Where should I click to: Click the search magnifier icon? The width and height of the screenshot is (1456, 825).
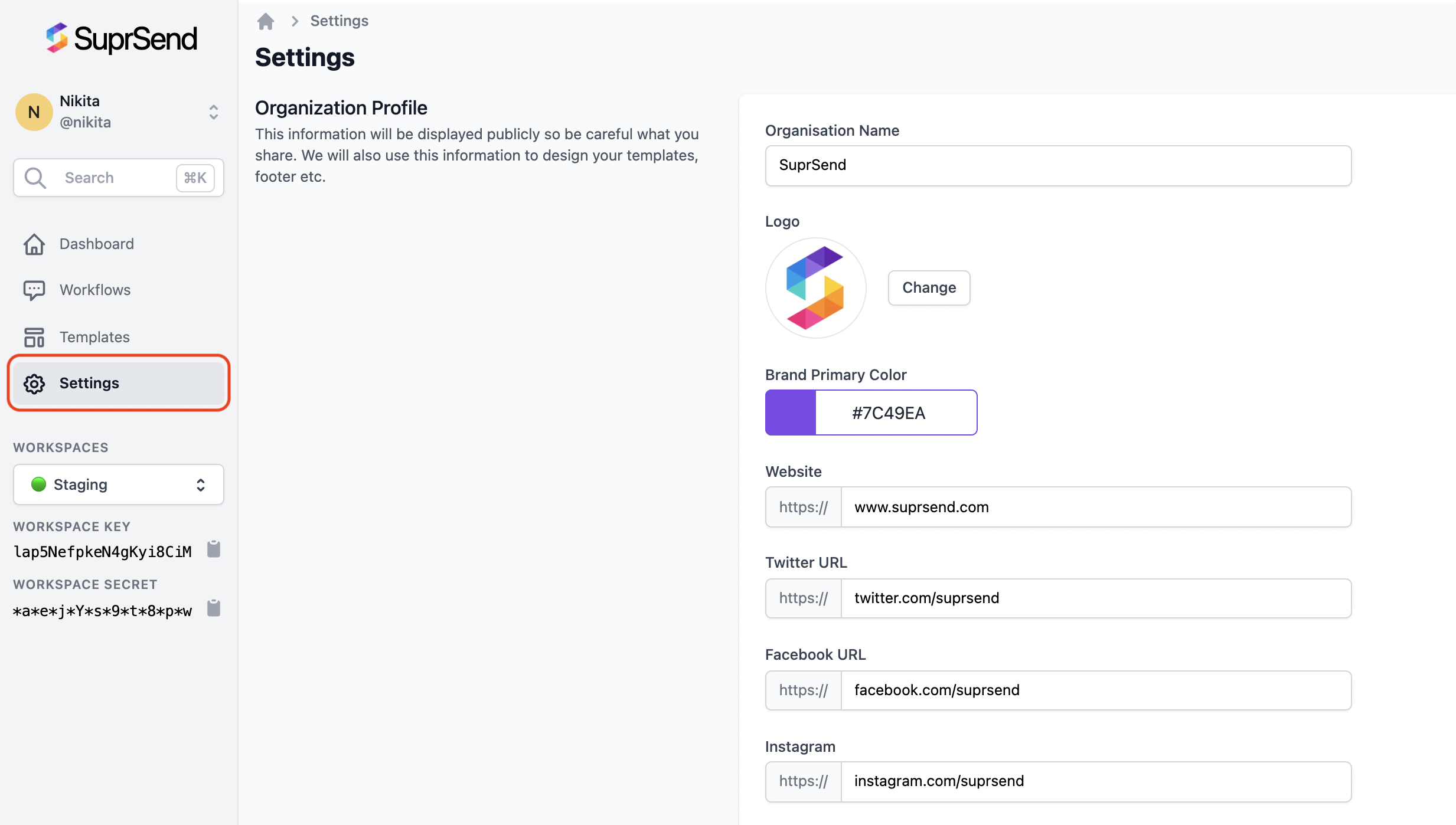tap(35, 178)
